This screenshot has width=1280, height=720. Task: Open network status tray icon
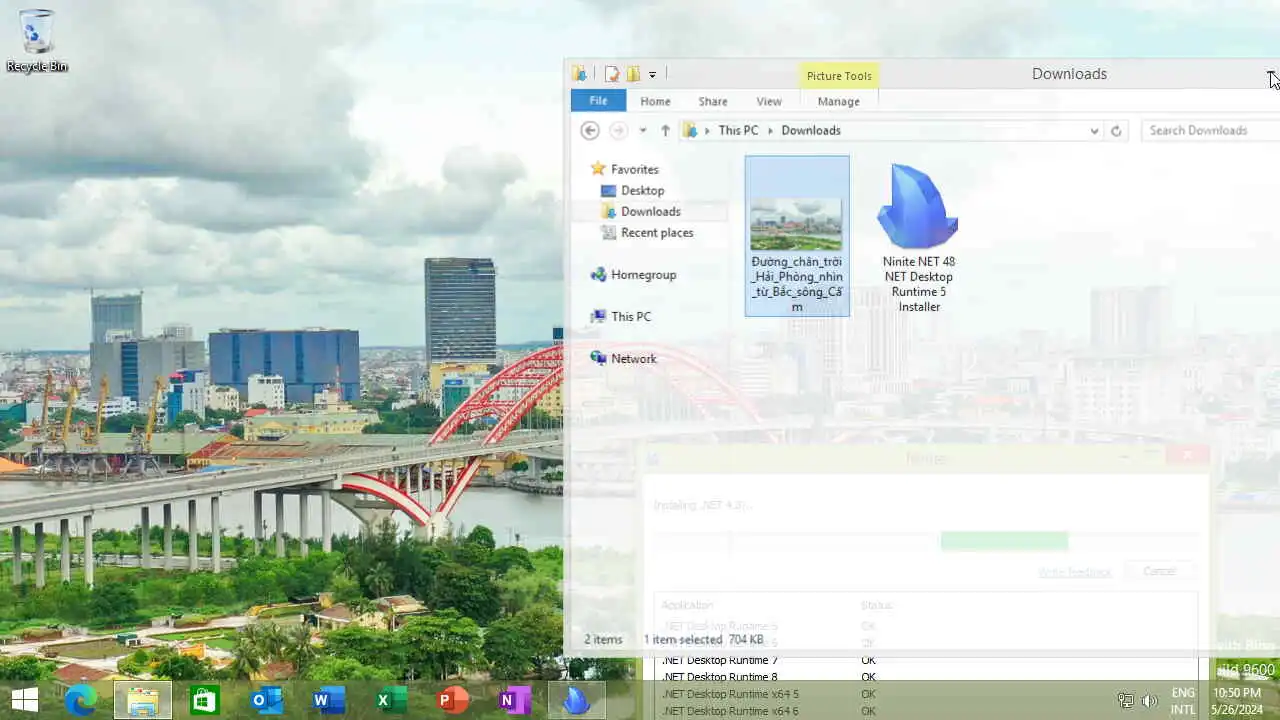[1125, 700]
